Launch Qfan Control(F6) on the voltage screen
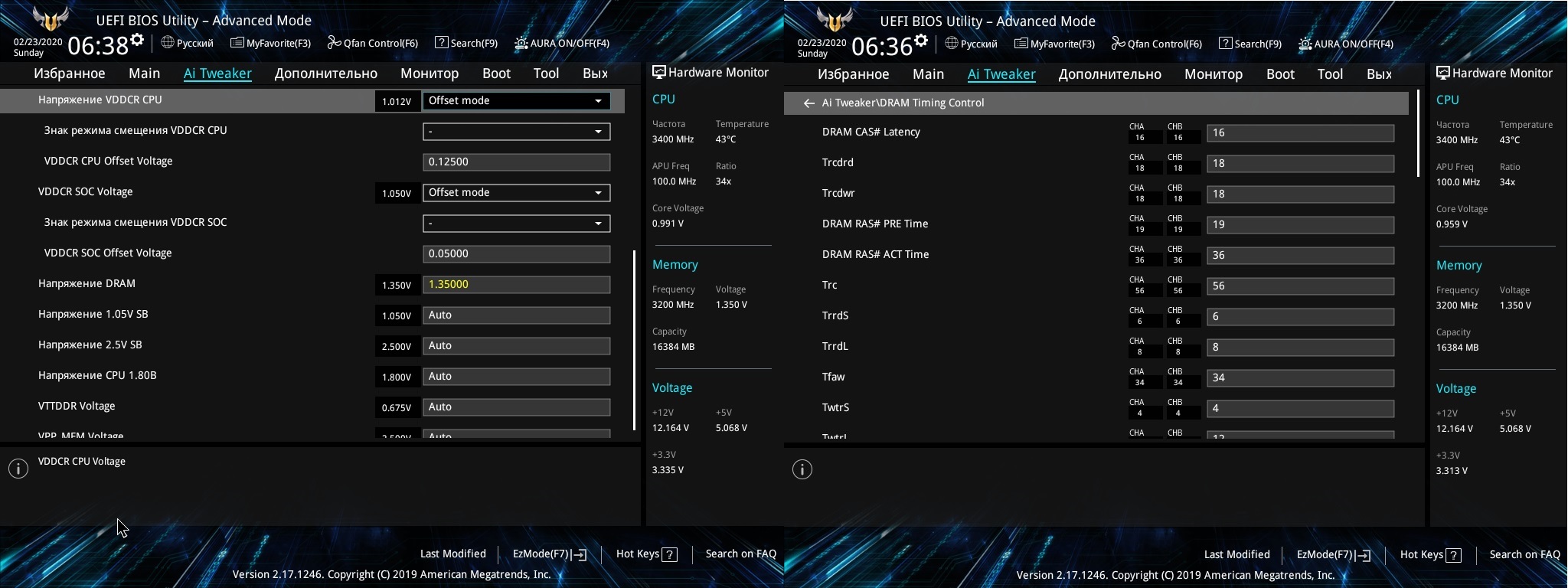 373,43
